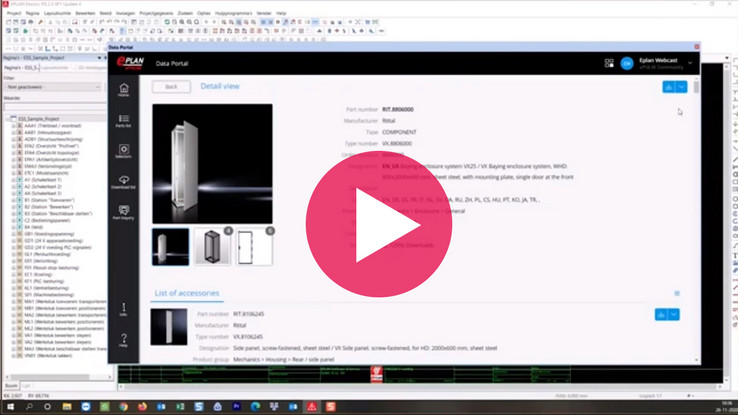Expand the AAA1 (Titelblad / voorblad) node
Image resolution: width=738 pixels, height=415 pixels.
point(14,126)
